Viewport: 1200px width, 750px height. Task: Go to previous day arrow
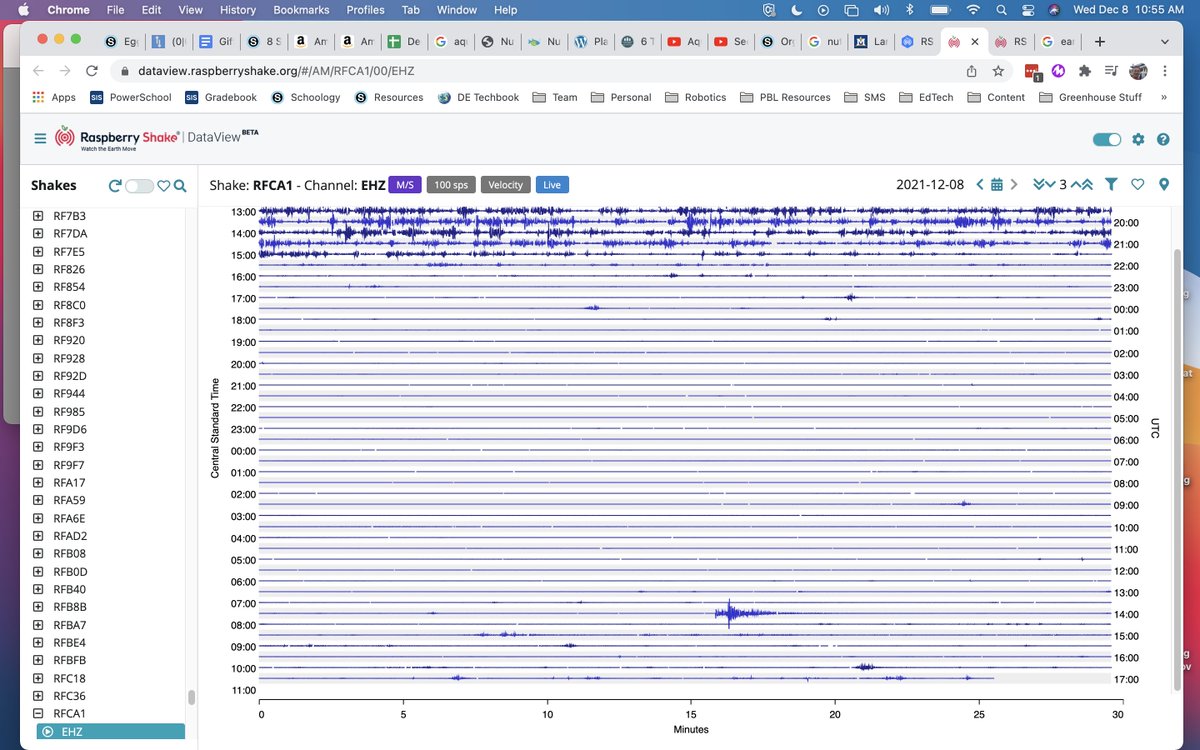click(980, 185)
